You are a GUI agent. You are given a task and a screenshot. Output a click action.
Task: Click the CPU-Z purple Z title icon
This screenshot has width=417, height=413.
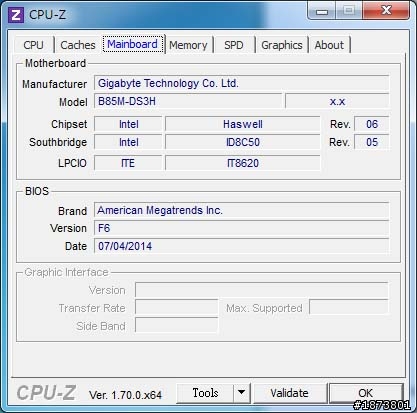click(x=16, y=15)
